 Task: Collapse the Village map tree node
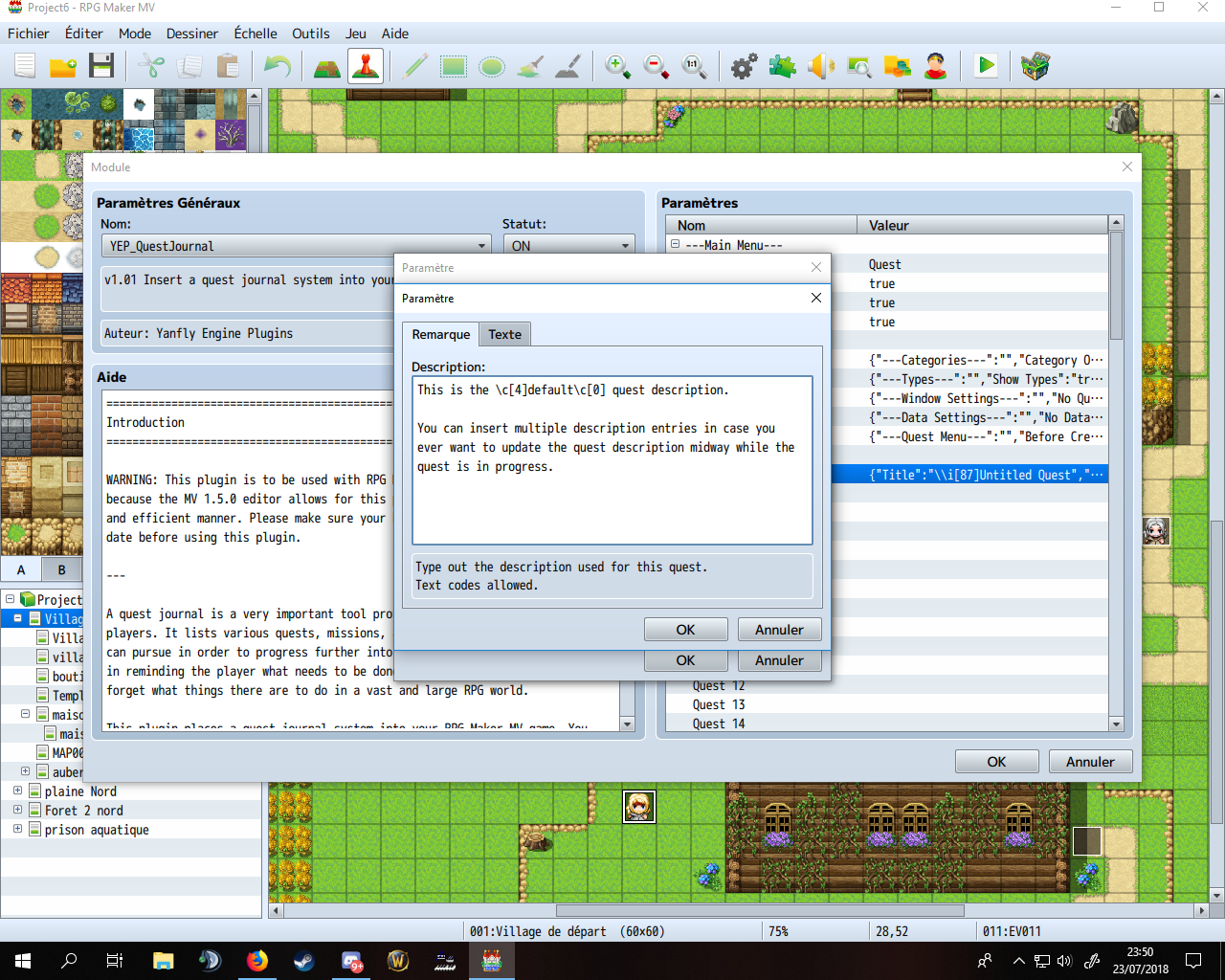coord(17,618)
